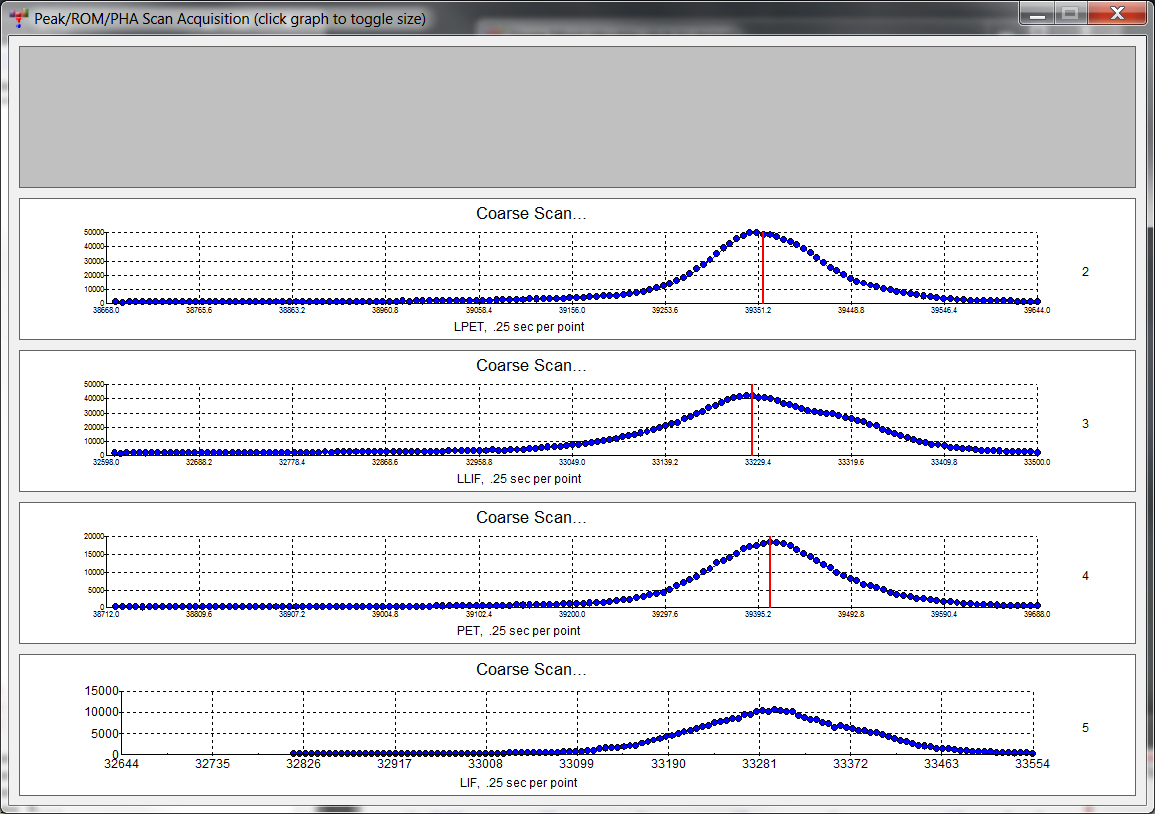
Task: Click the 33281 x-axis label on LIF graph
Action: pyautogui.click(x=758, y=764)
